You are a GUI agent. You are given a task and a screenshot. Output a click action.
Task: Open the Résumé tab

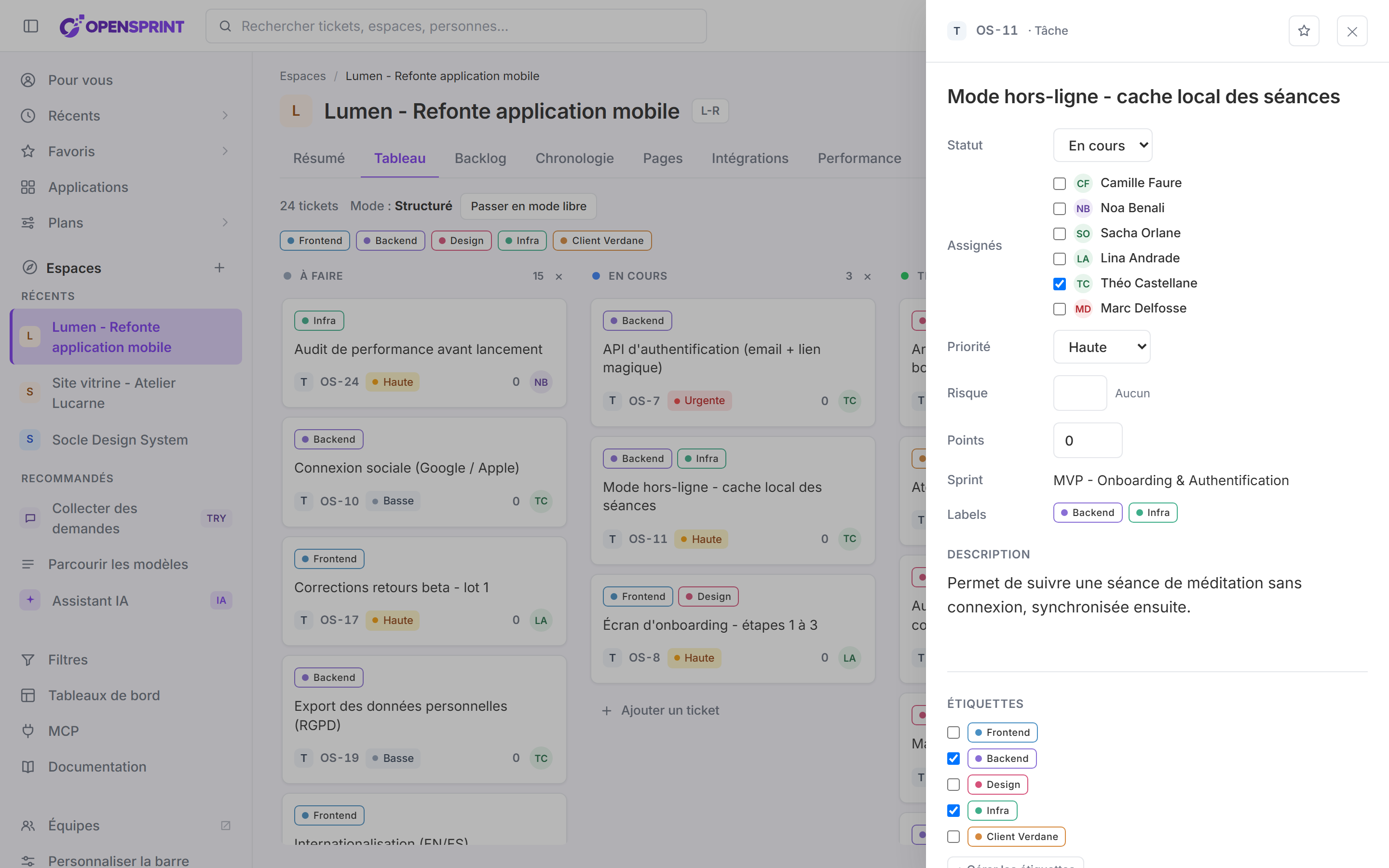(x=318, y=159)
